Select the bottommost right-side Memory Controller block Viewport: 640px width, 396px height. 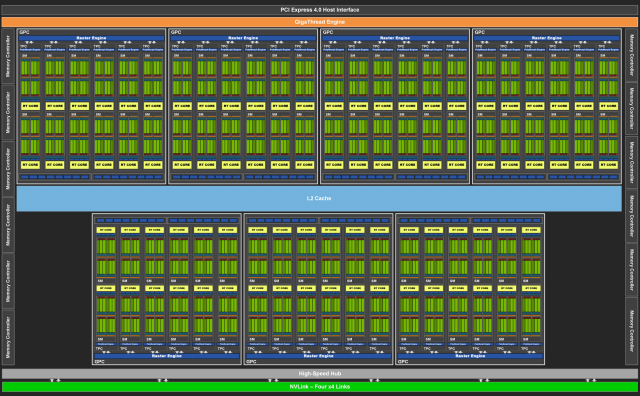coord(631,331)
